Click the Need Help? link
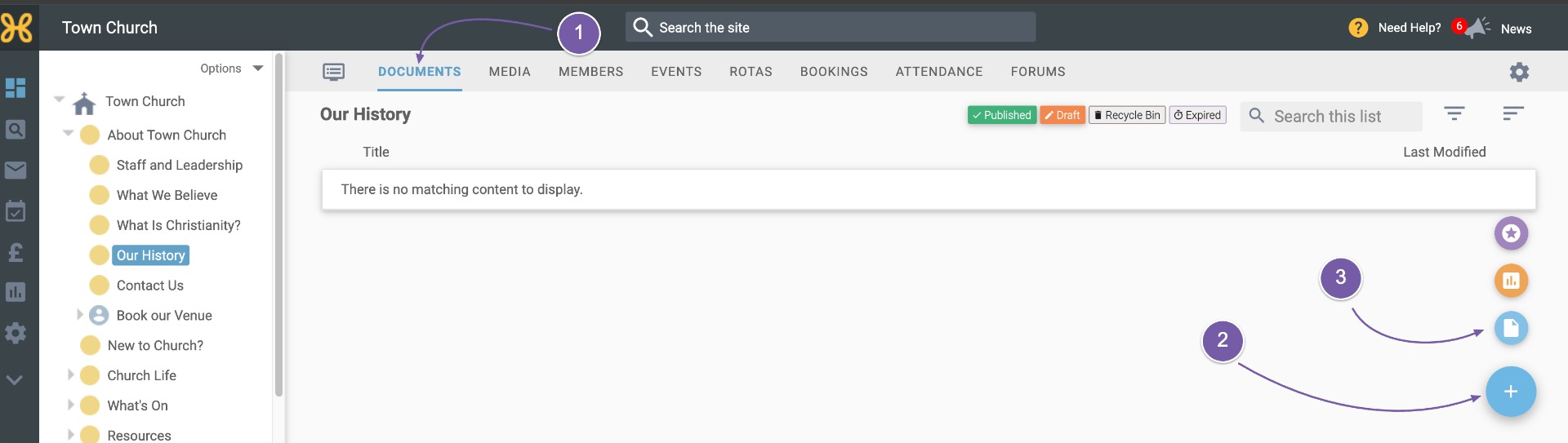The image size is (1568, 443). coord(1410,28)
